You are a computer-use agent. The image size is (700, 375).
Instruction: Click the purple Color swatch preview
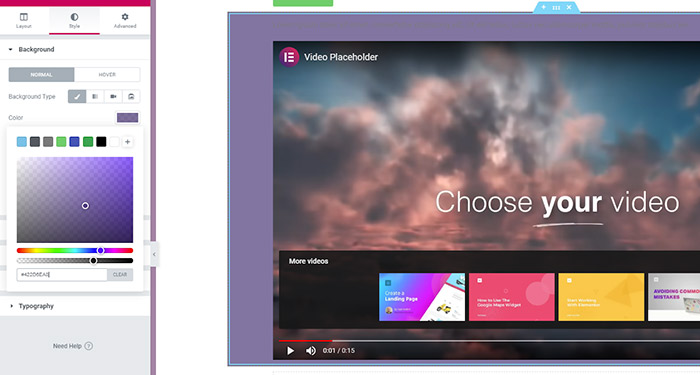pyautogui.click(x=128, y=117)
